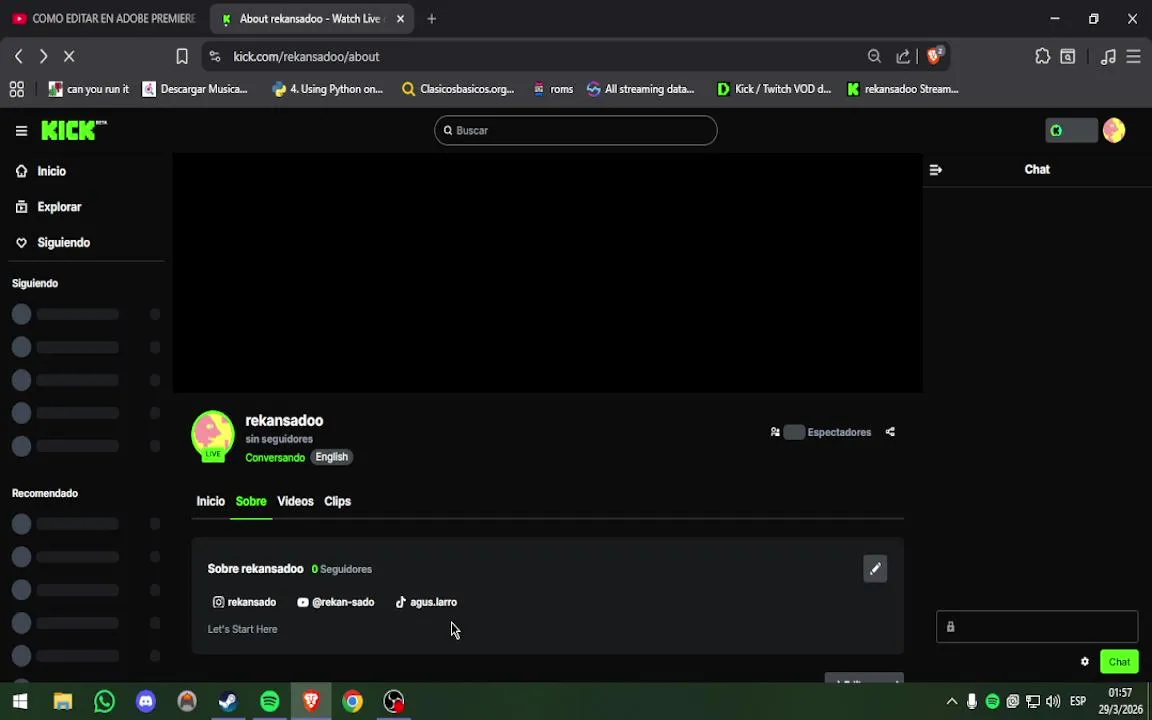The width and height of the screenshot is (1152, 720).
Task: Click the ESP input language indicator
Action: coord(1078,702)
